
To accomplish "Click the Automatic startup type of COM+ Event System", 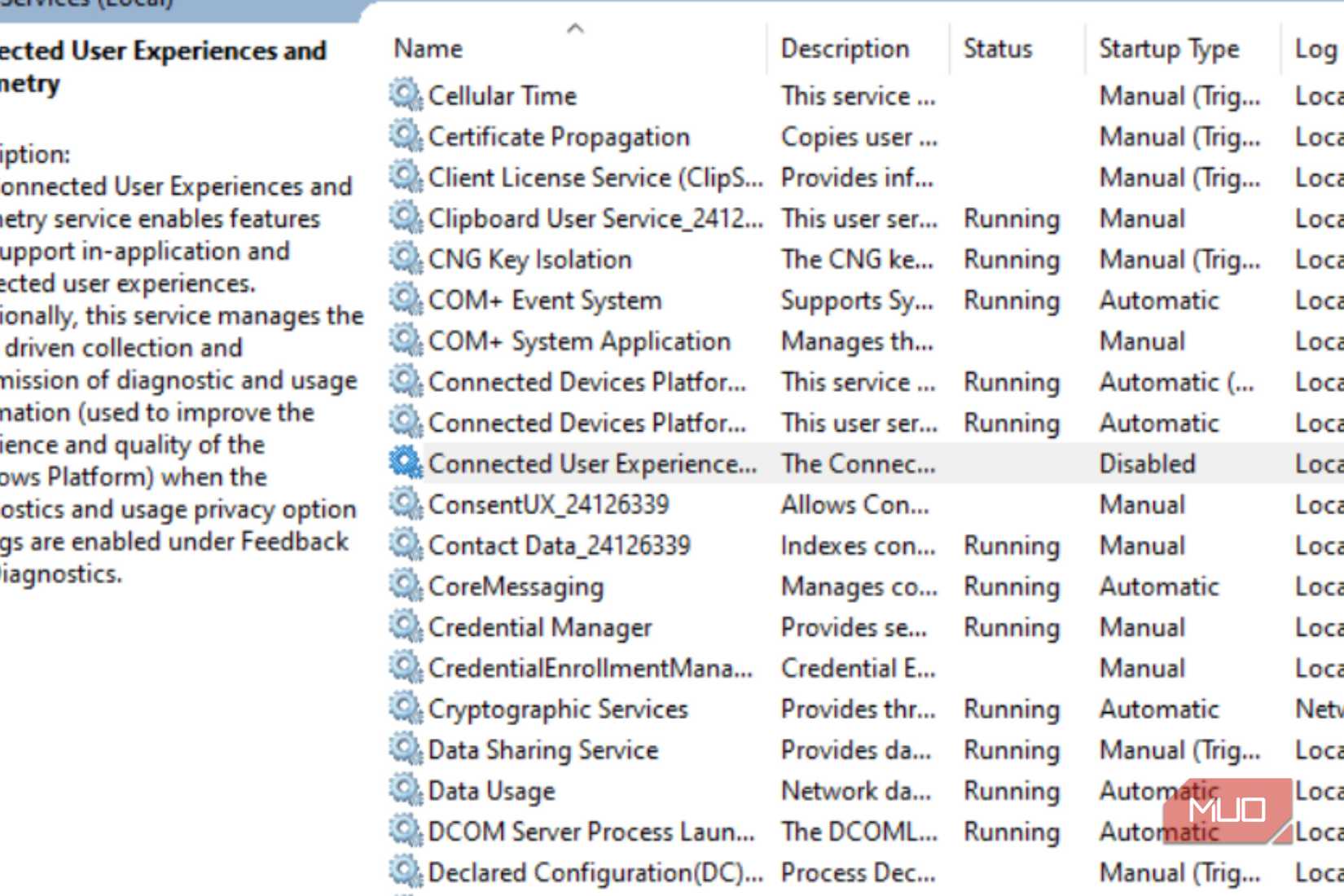I will [x=1159, y=300].
